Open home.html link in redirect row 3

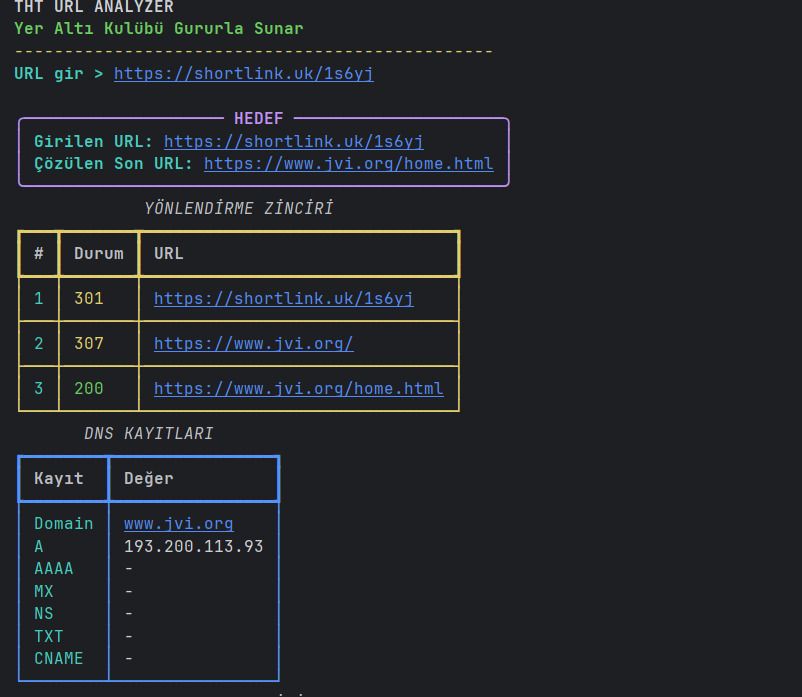click(299, 389)
